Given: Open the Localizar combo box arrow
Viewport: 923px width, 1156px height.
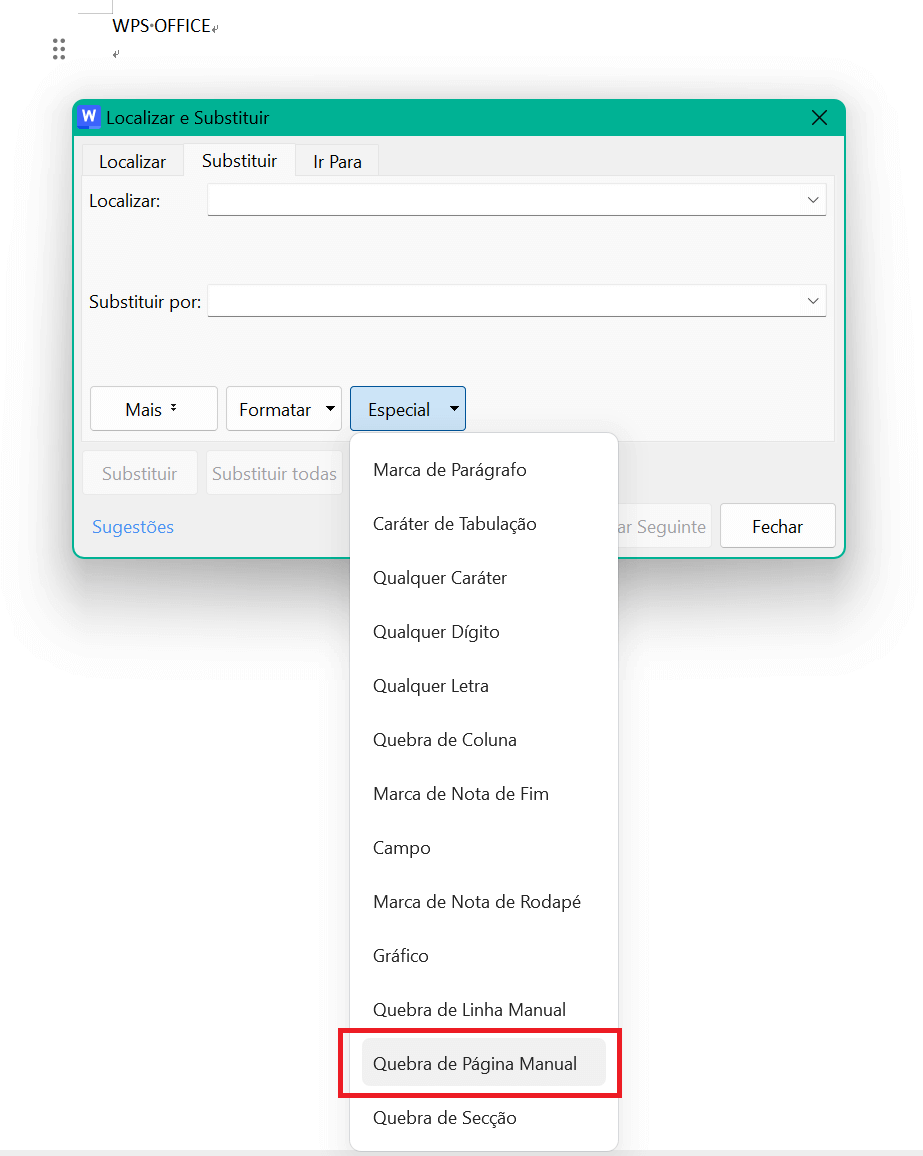Looking at the screenshot, I should [x=814, y=199].
